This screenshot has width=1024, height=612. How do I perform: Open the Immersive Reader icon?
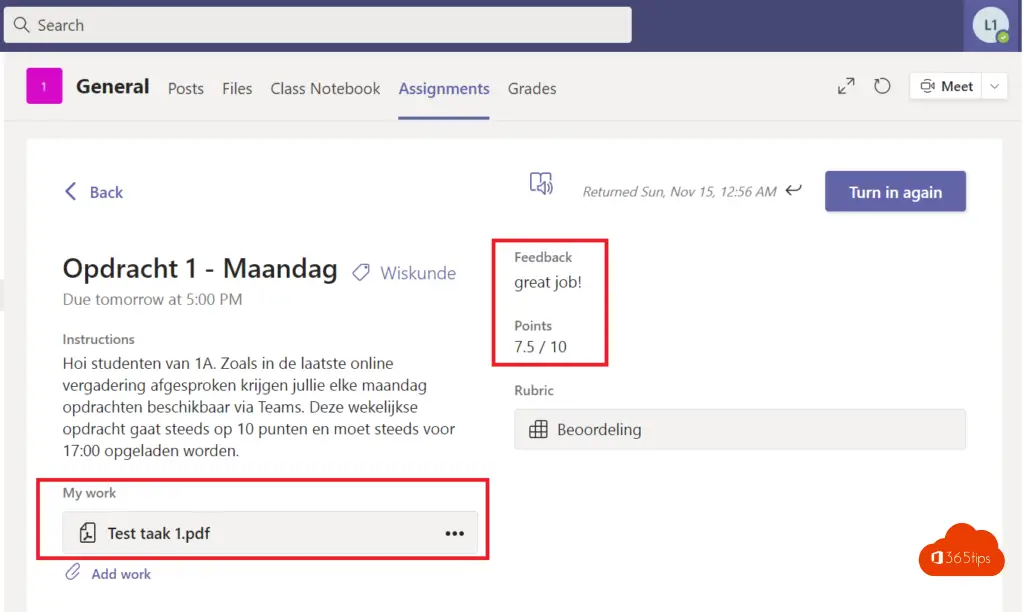coord(541,184)
